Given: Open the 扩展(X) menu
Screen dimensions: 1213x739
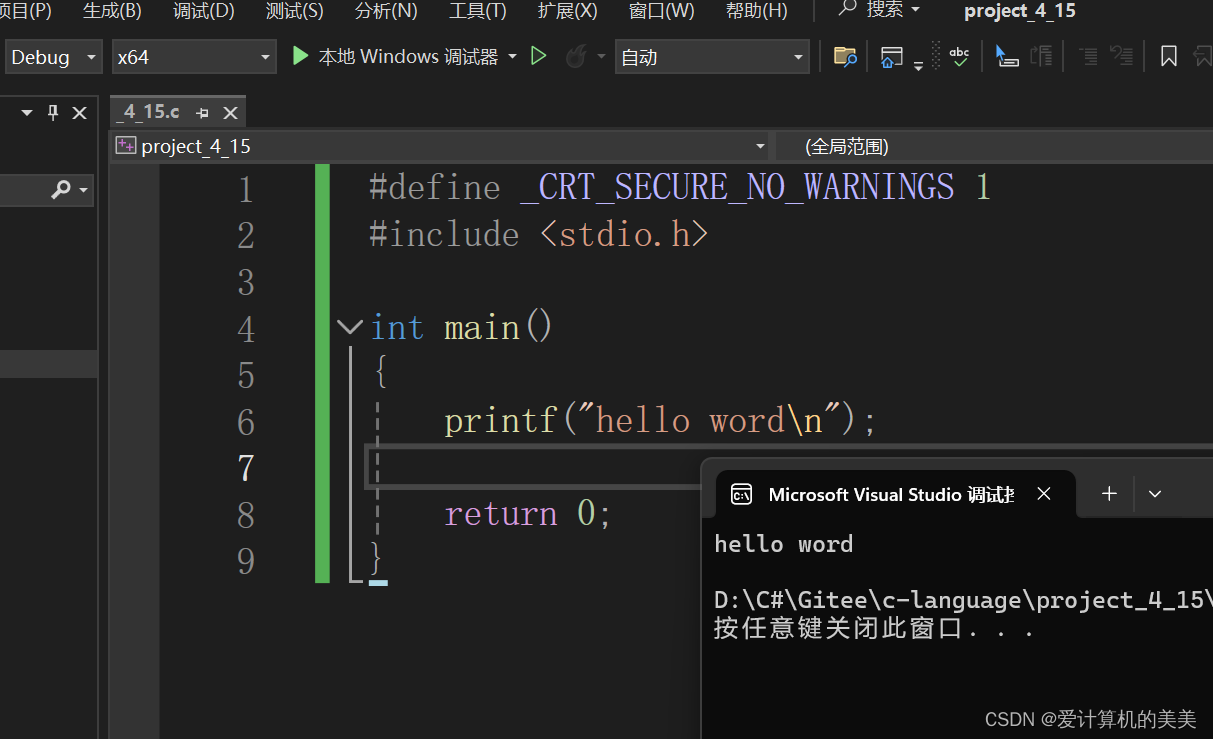Looking at the screenshot, I should tap(568, 11).
